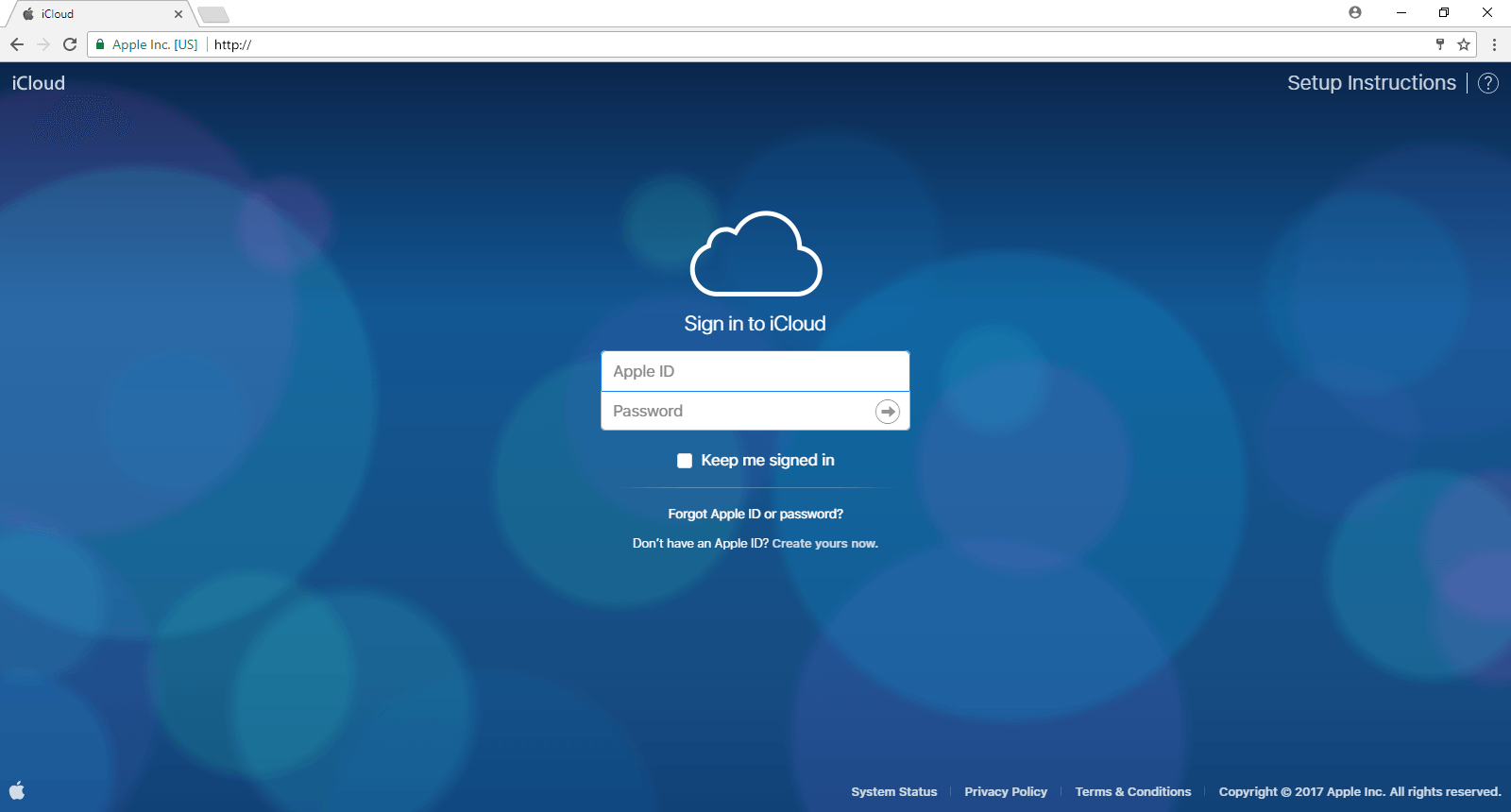The width and height of the screenshot is (1511, 812).
Task: Click the iCloud title in header
Action: (39, 83)
